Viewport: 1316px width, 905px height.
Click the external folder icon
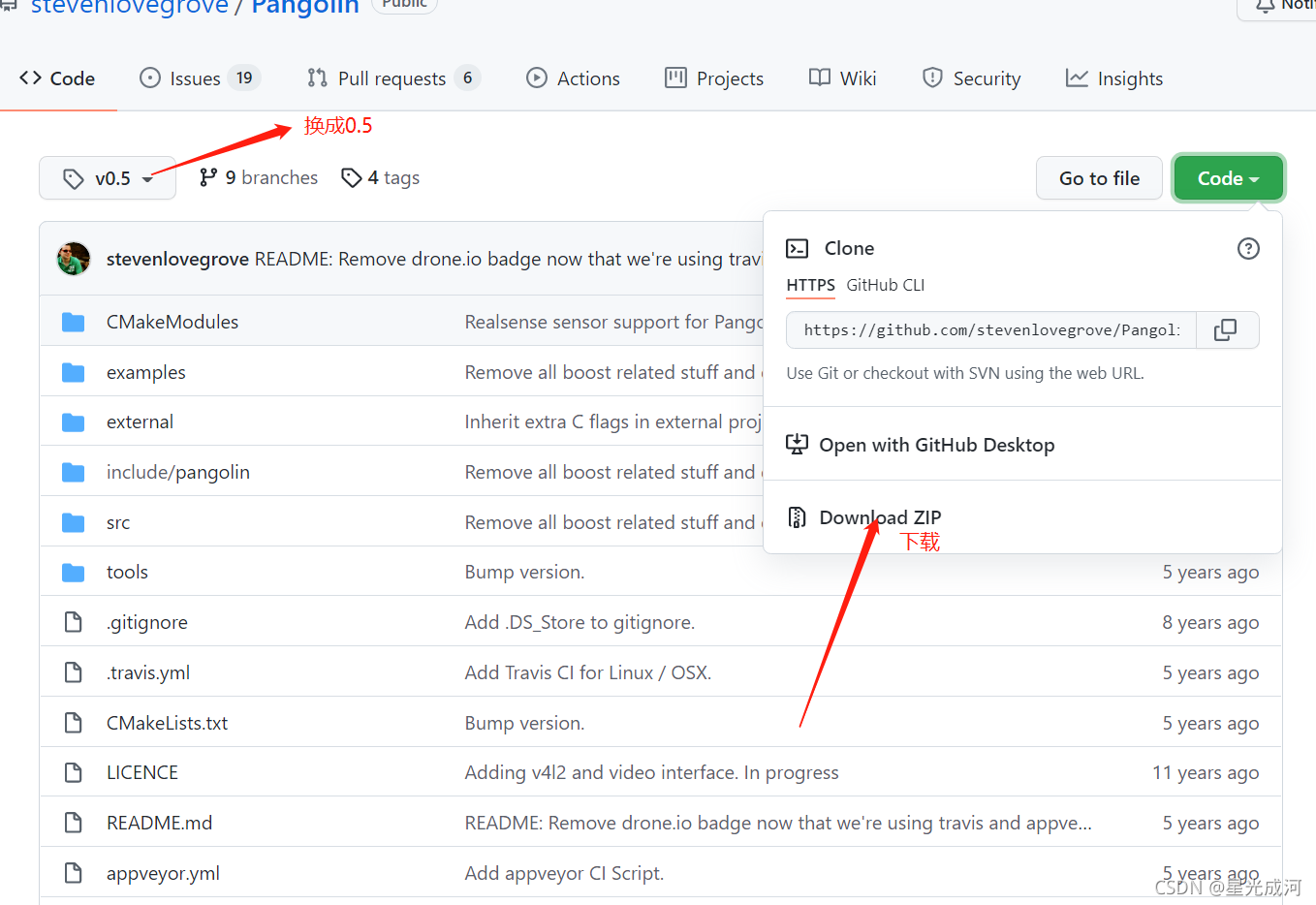(74, 422)
